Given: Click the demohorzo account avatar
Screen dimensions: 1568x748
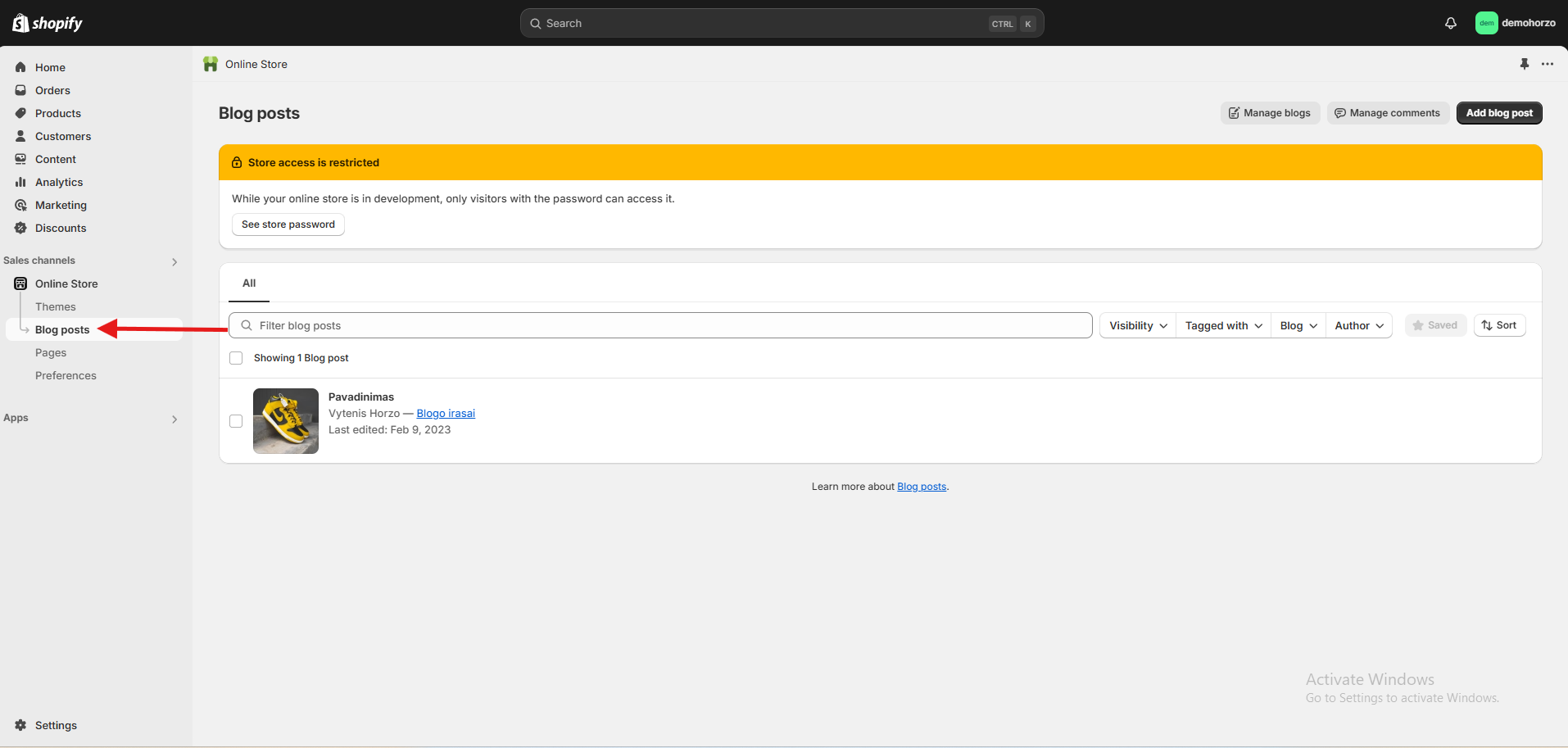Looking at the screenshot, I should coord(1486,23).
